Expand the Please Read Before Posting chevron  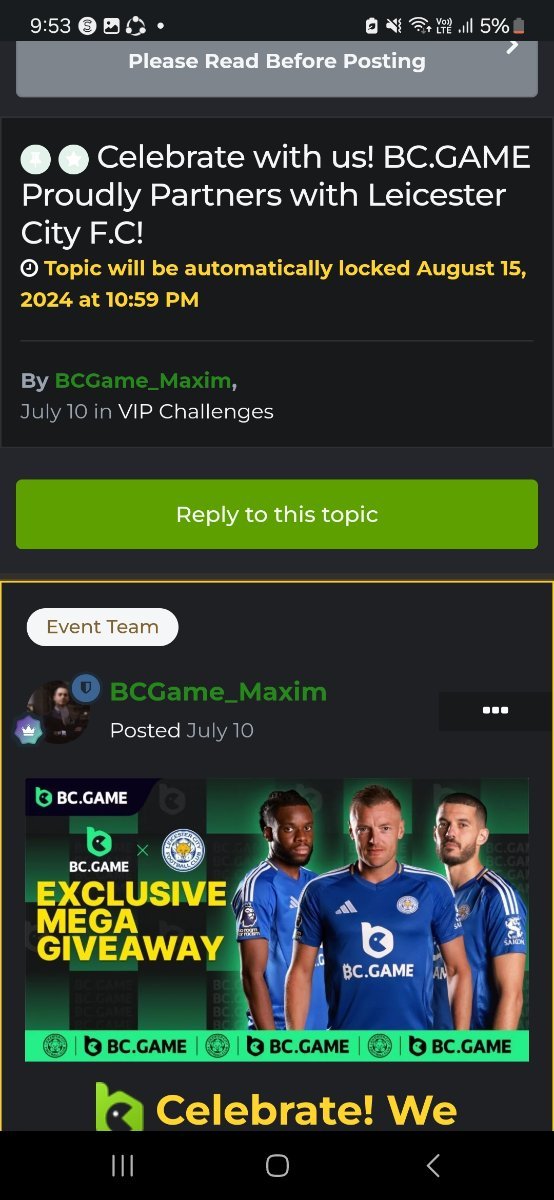513,45
